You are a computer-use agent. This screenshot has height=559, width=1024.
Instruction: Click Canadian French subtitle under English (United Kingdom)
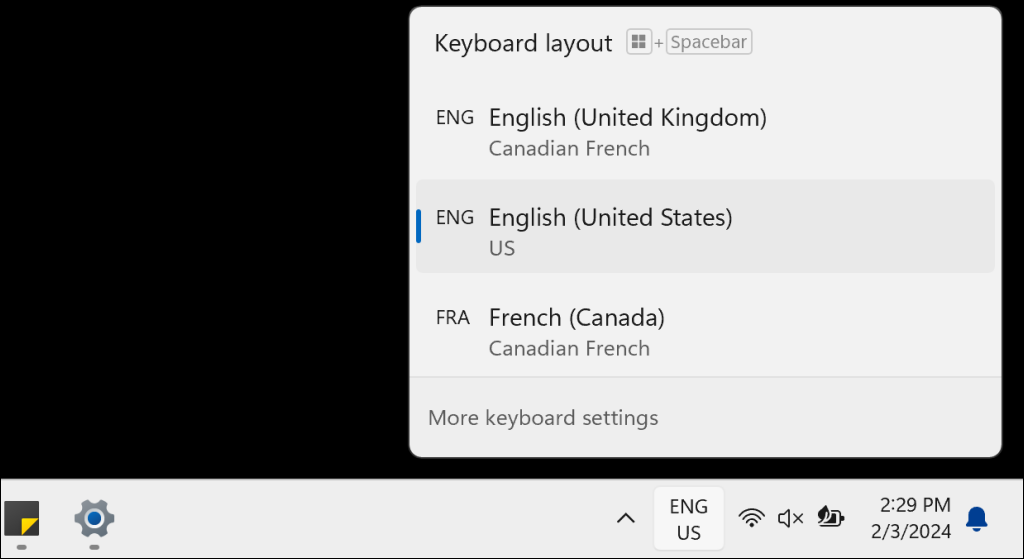tap(569, 148)
